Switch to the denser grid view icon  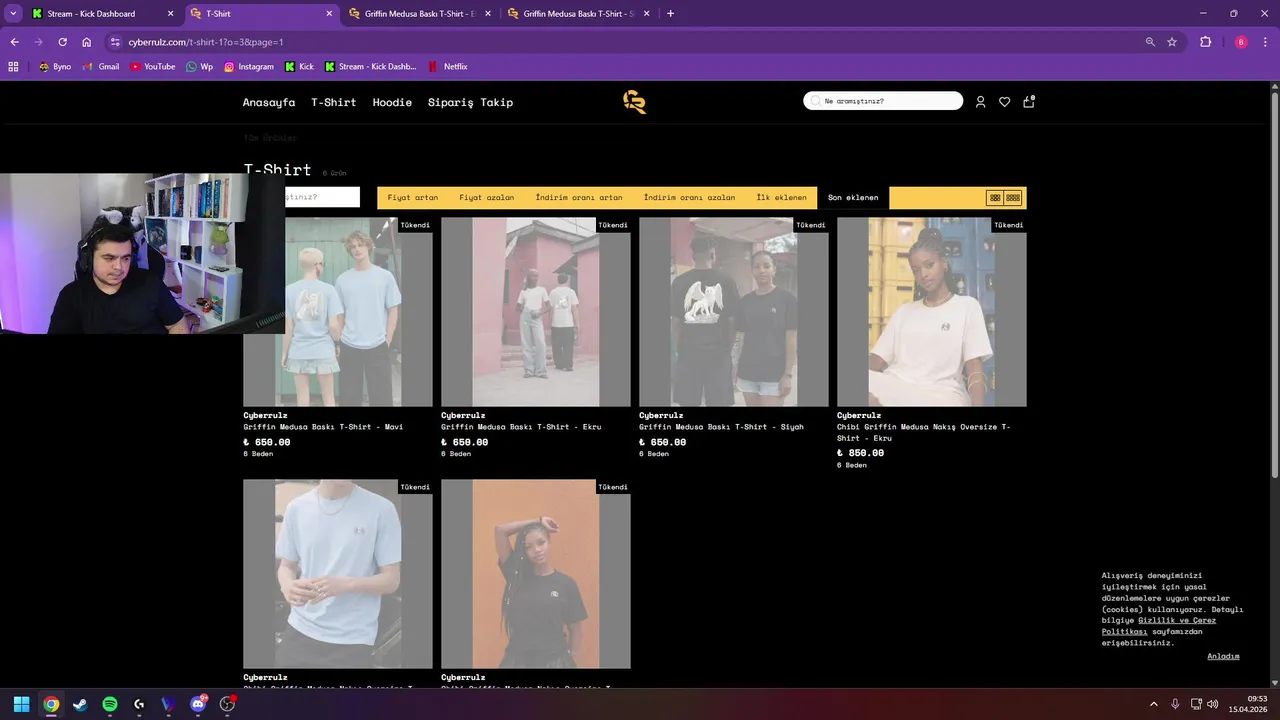1013,198
